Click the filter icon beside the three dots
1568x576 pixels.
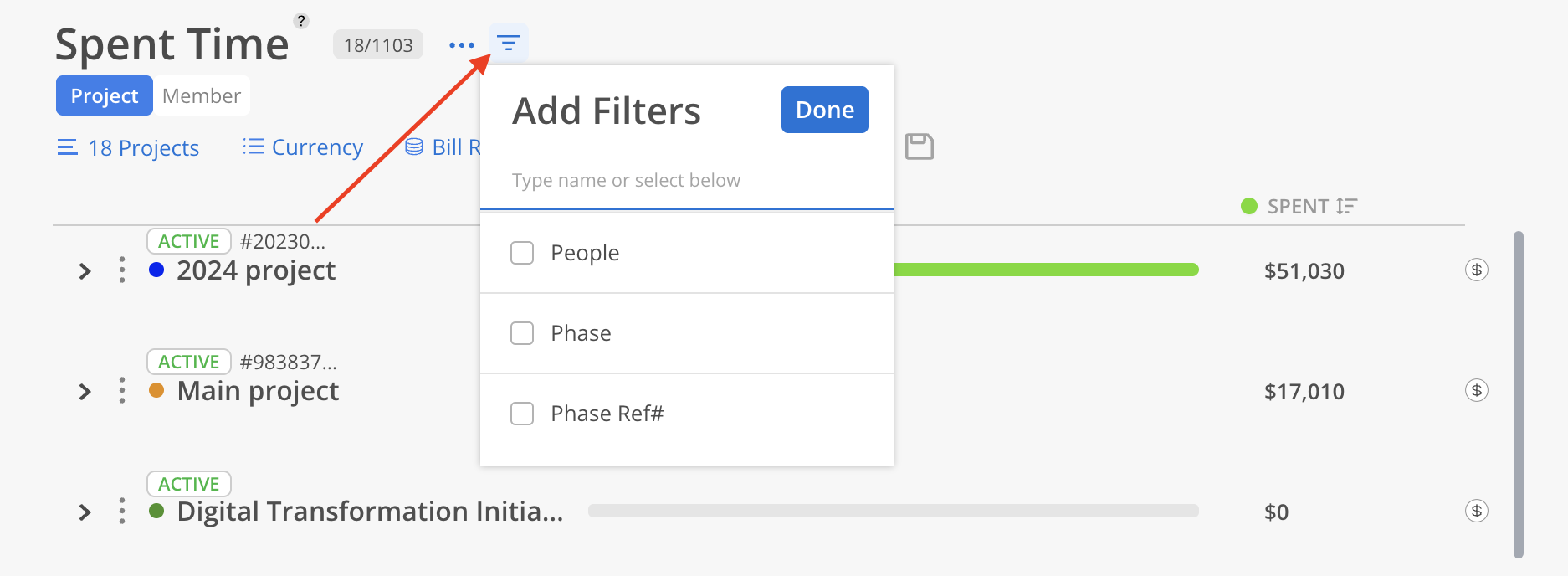click(x=508, y=43)
